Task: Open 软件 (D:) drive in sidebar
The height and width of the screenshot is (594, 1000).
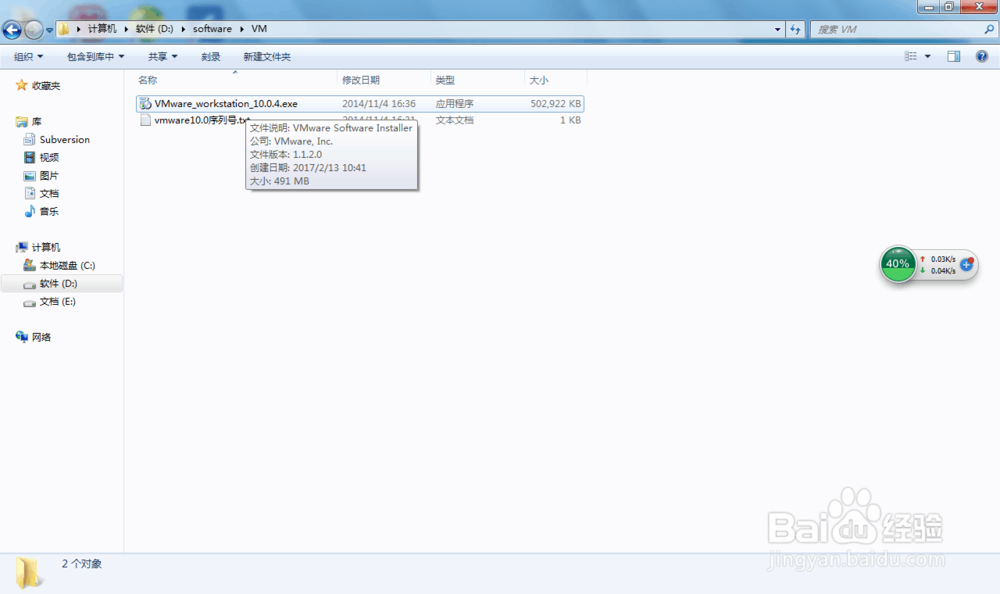Action: point(58,283)
